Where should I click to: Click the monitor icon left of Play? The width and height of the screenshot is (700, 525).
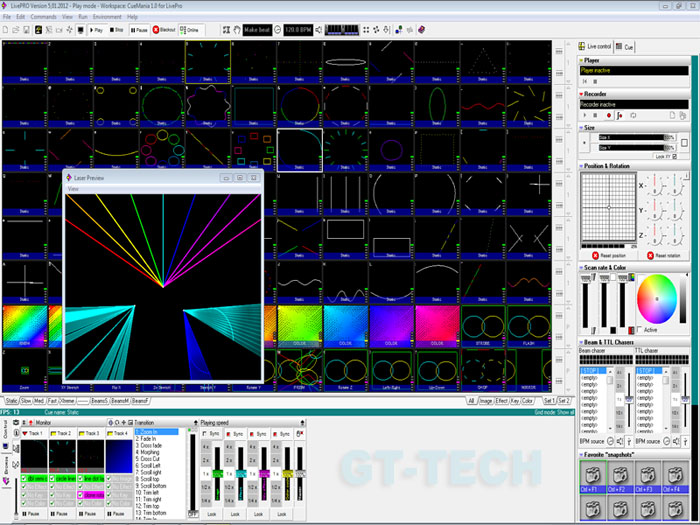80,30
